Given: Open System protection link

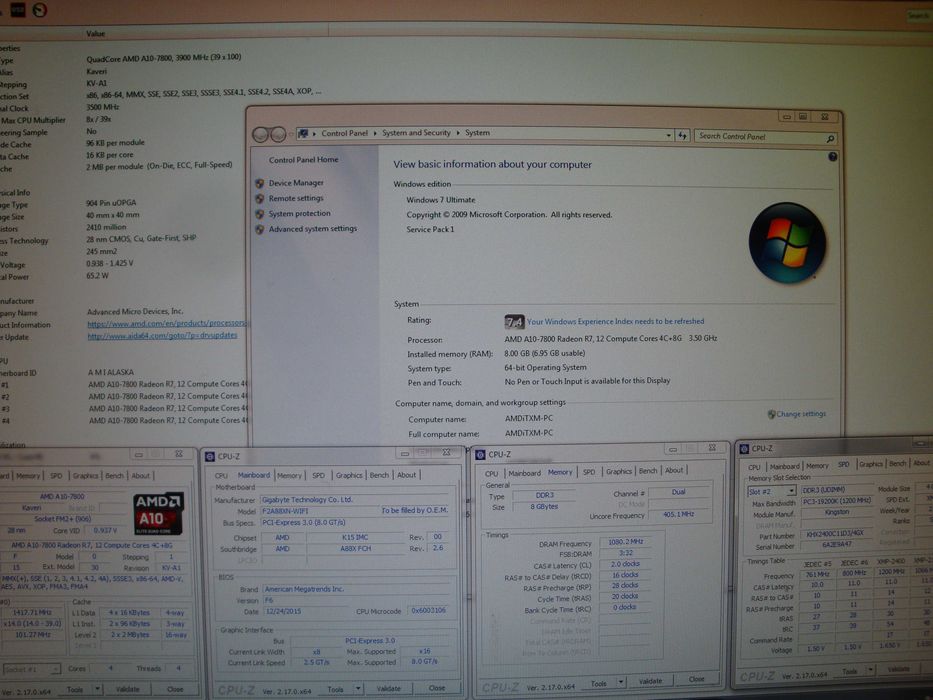Looking at the screenshot, I should [x=299, y=213].
